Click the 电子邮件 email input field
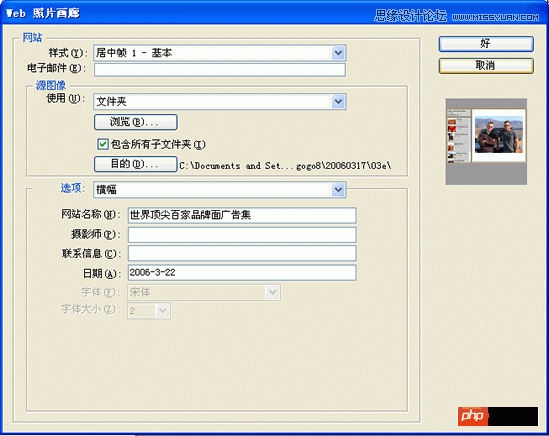This screenshot has height=436, width=549. pos(220,69)
